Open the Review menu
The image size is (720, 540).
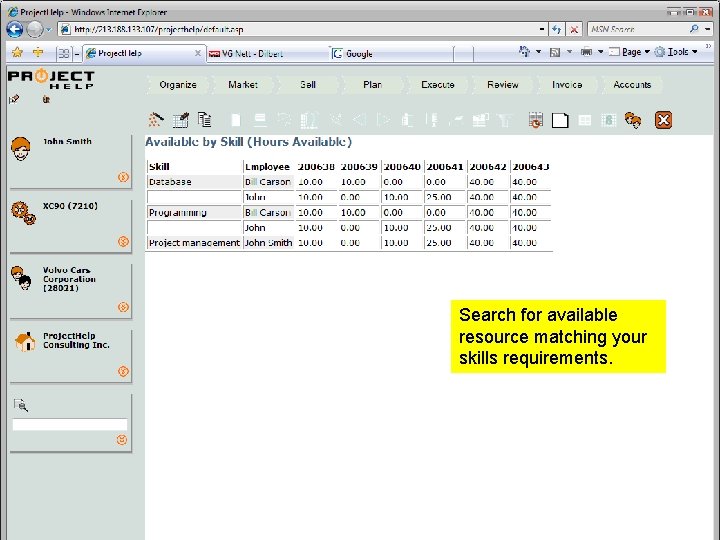click(x=503, y=84)
